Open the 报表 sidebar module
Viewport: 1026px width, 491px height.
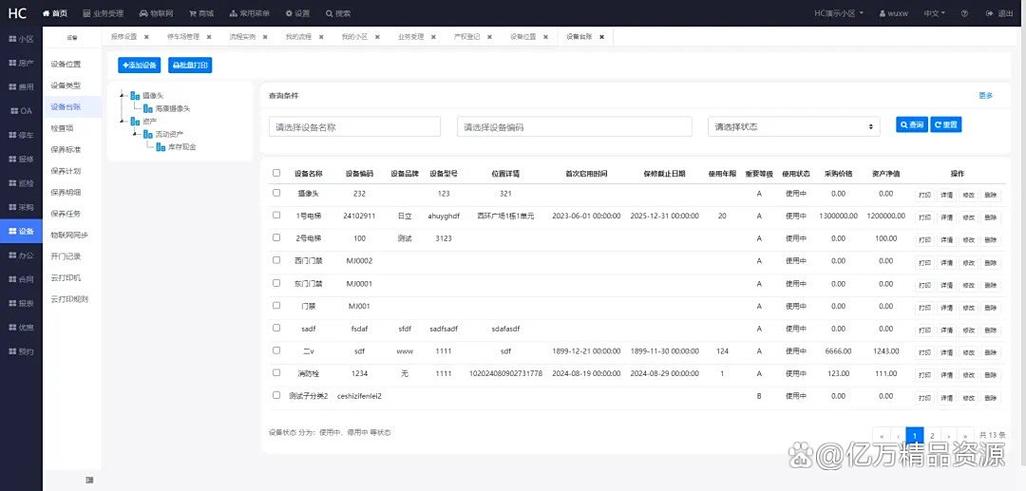click(x=21, y=304)
